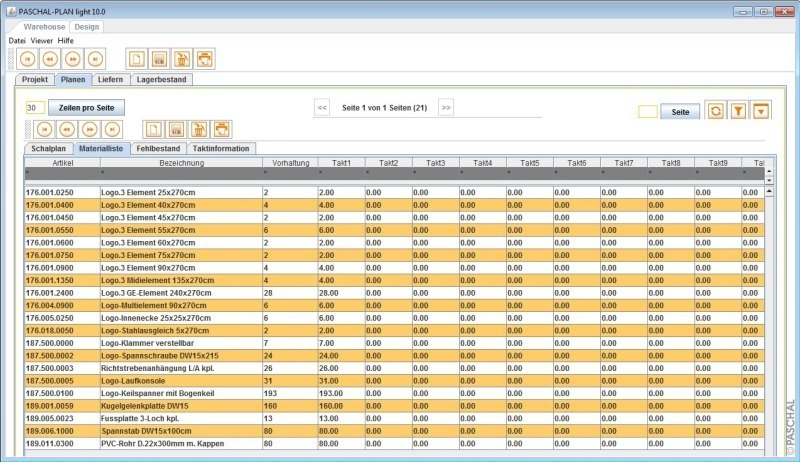Focus the rows-per-page field showing 30
800x462 pixels.
click(35, 108)
